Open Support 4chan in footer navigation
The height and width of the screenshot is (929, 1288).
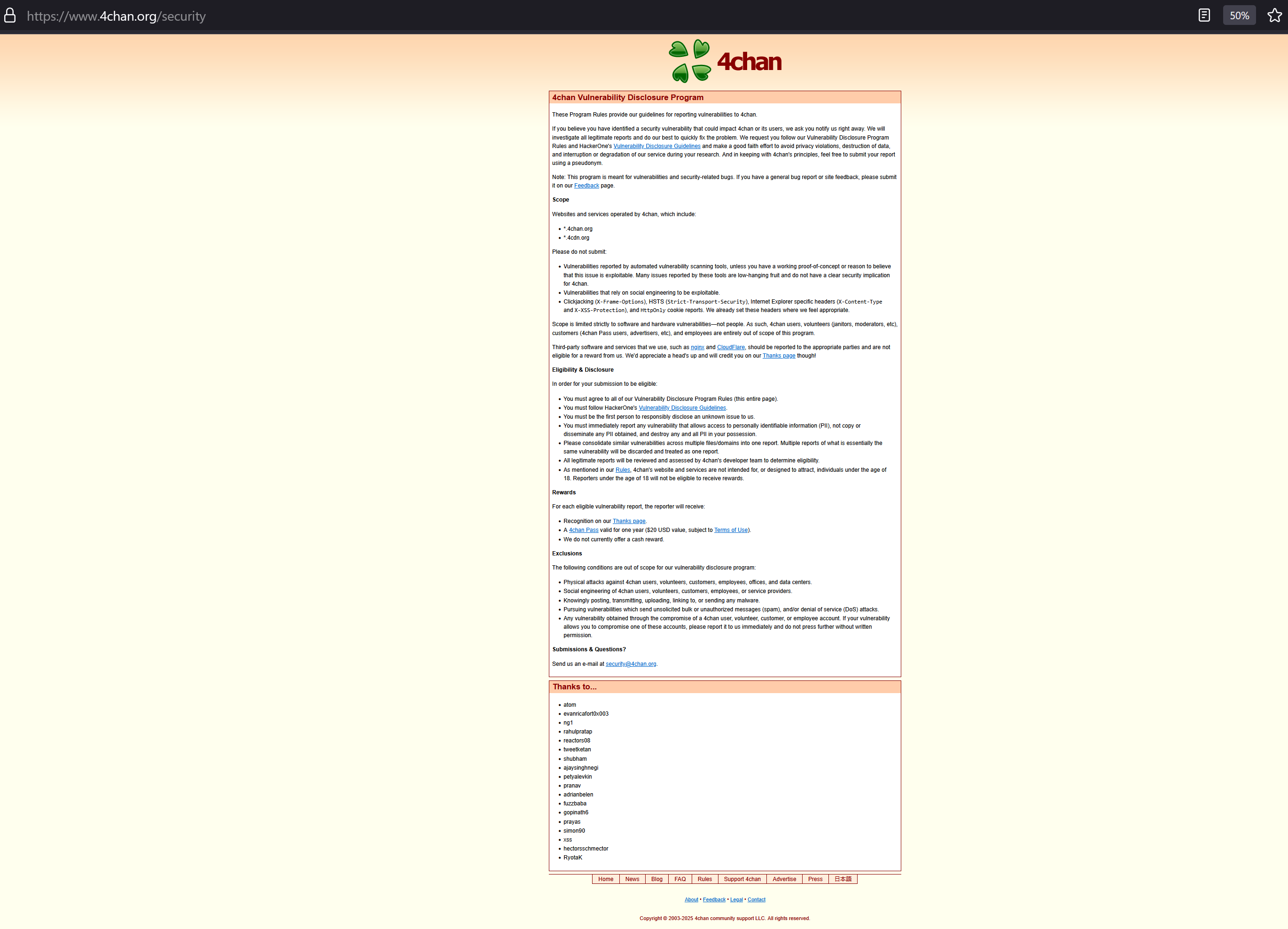(x=742, y=879)
